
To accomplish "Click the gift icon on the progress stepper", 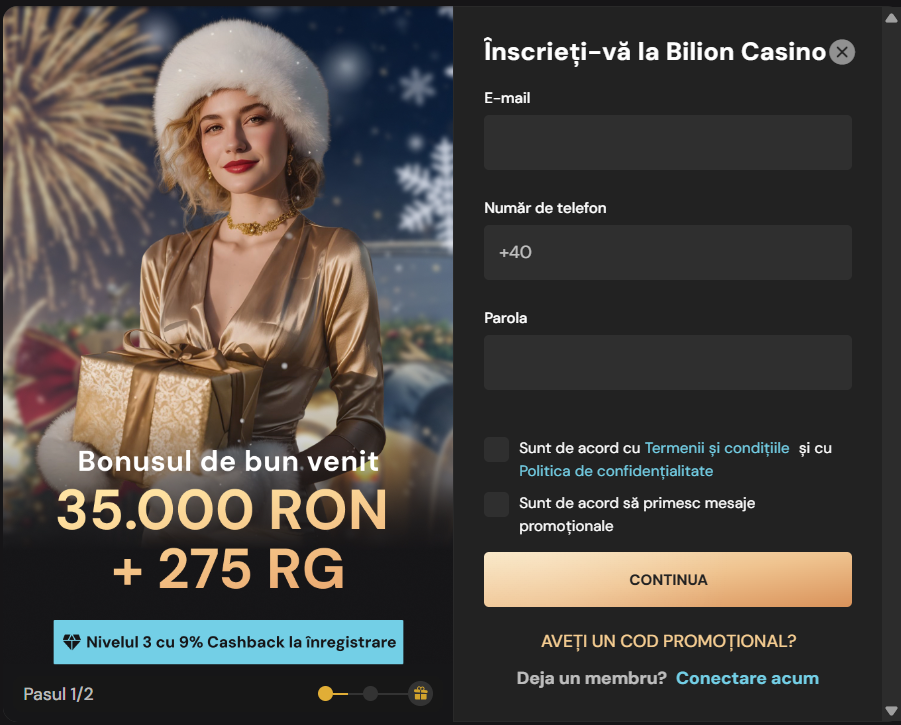I will [x=421, y=693].
